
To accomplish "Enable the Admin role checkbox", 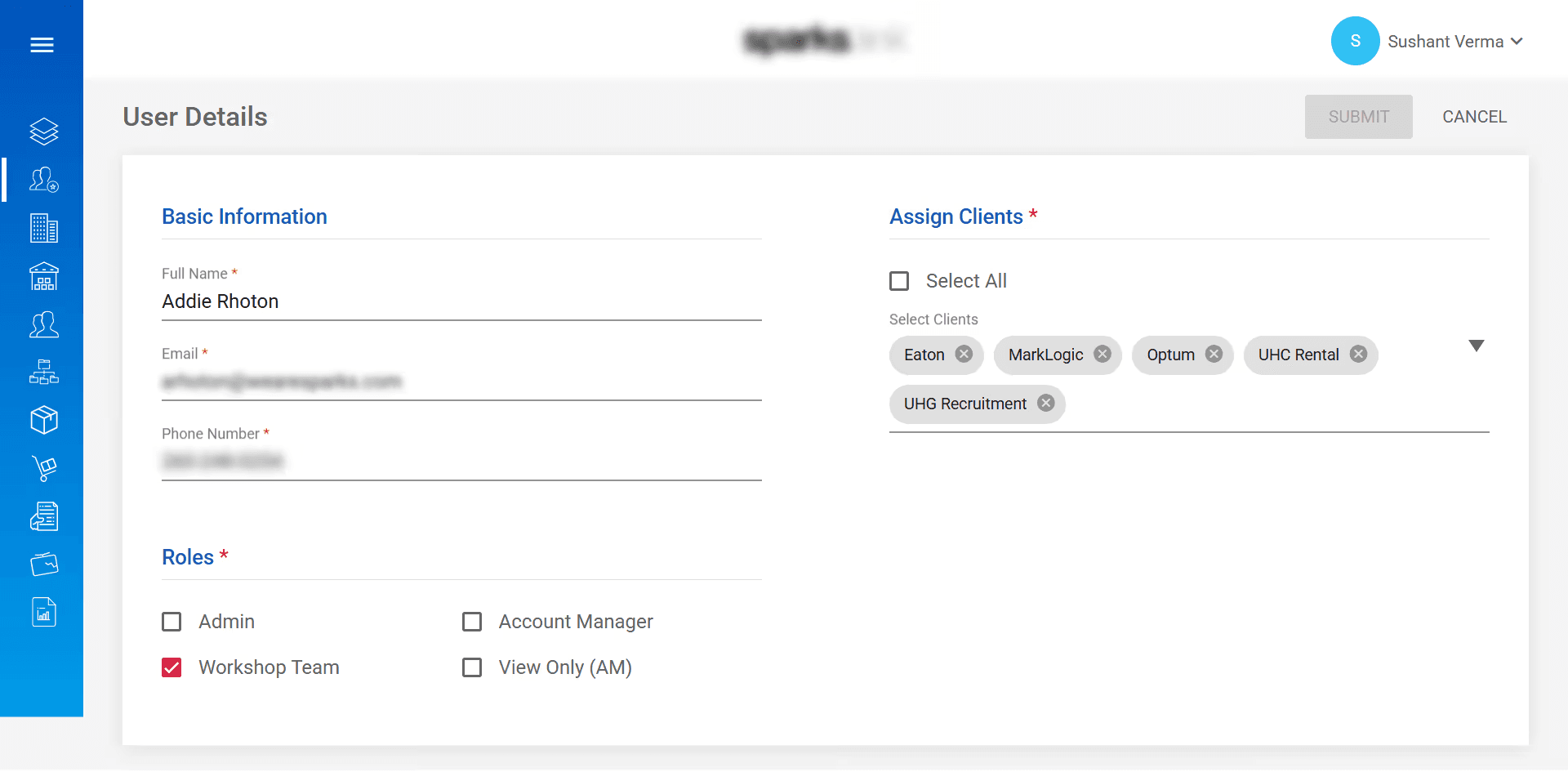I will tap(171, 622).
